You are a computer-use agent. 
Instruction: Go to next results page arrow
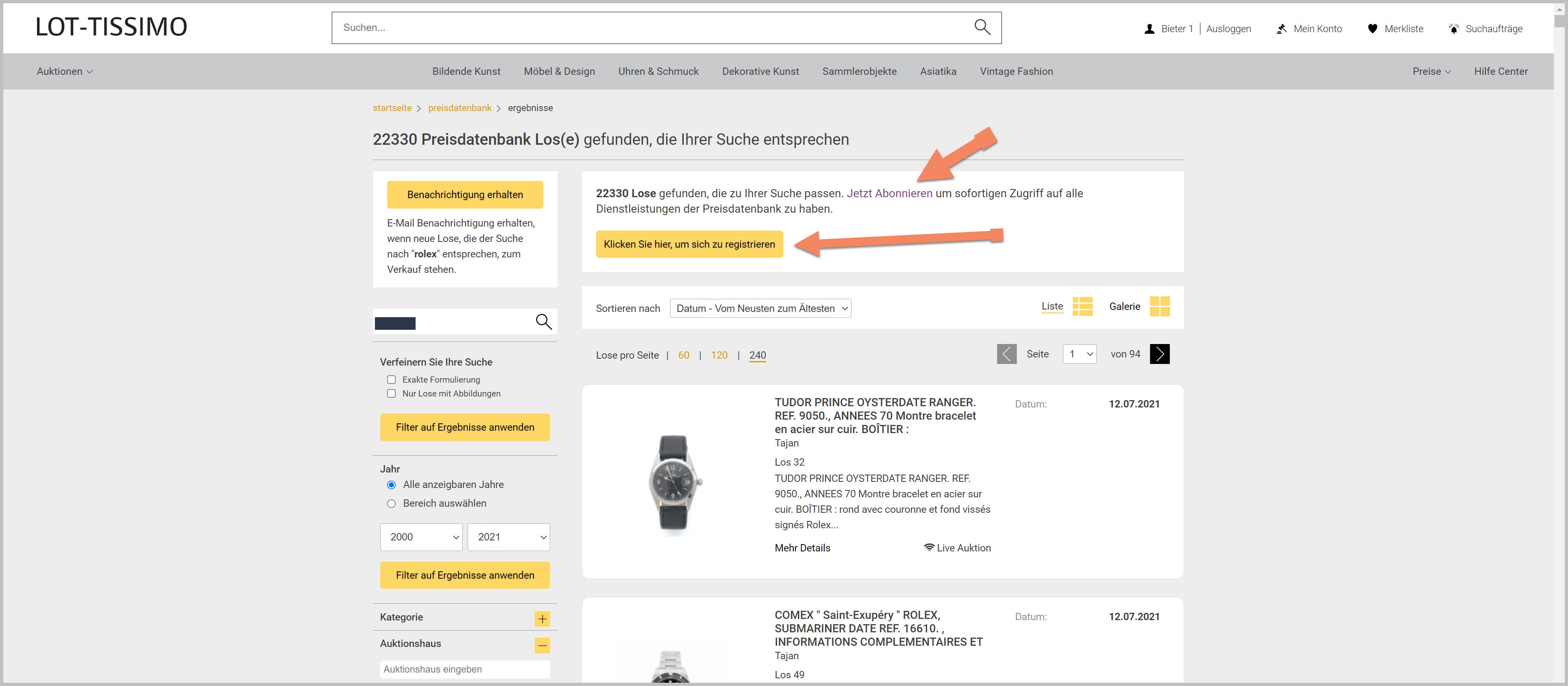(x=1160, y=354)
